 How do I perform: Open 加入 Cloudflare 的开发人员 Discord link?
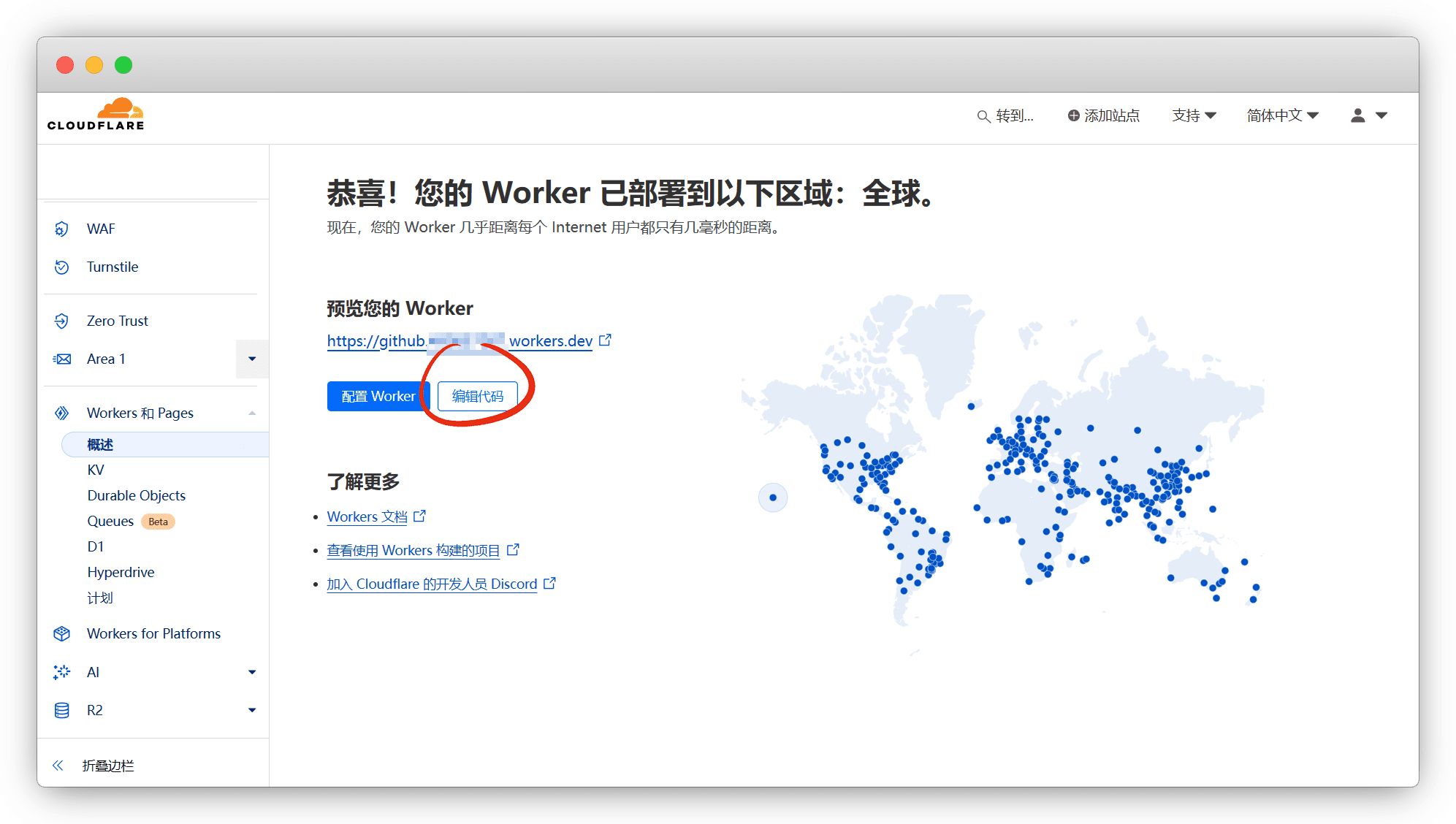tap(432, 584)
